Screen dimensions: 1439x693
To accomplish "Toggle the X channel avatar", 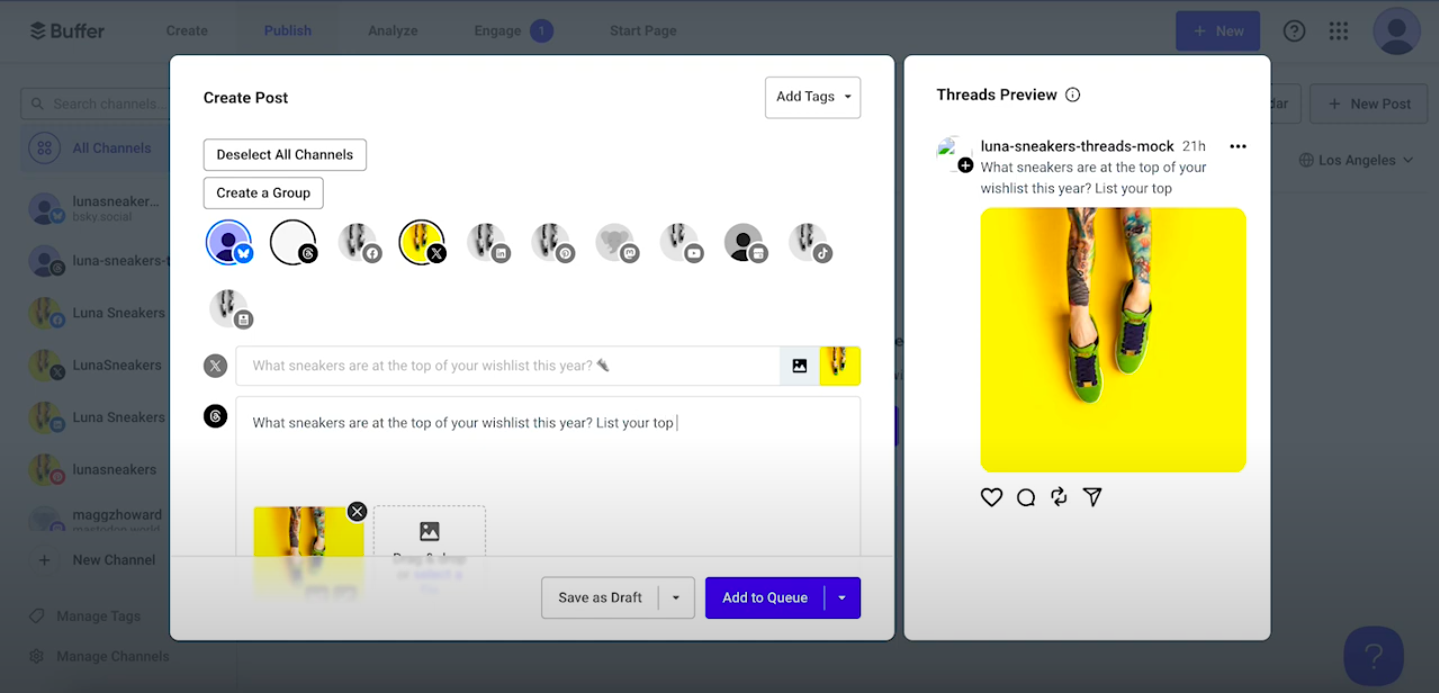I will click(422, 243).
